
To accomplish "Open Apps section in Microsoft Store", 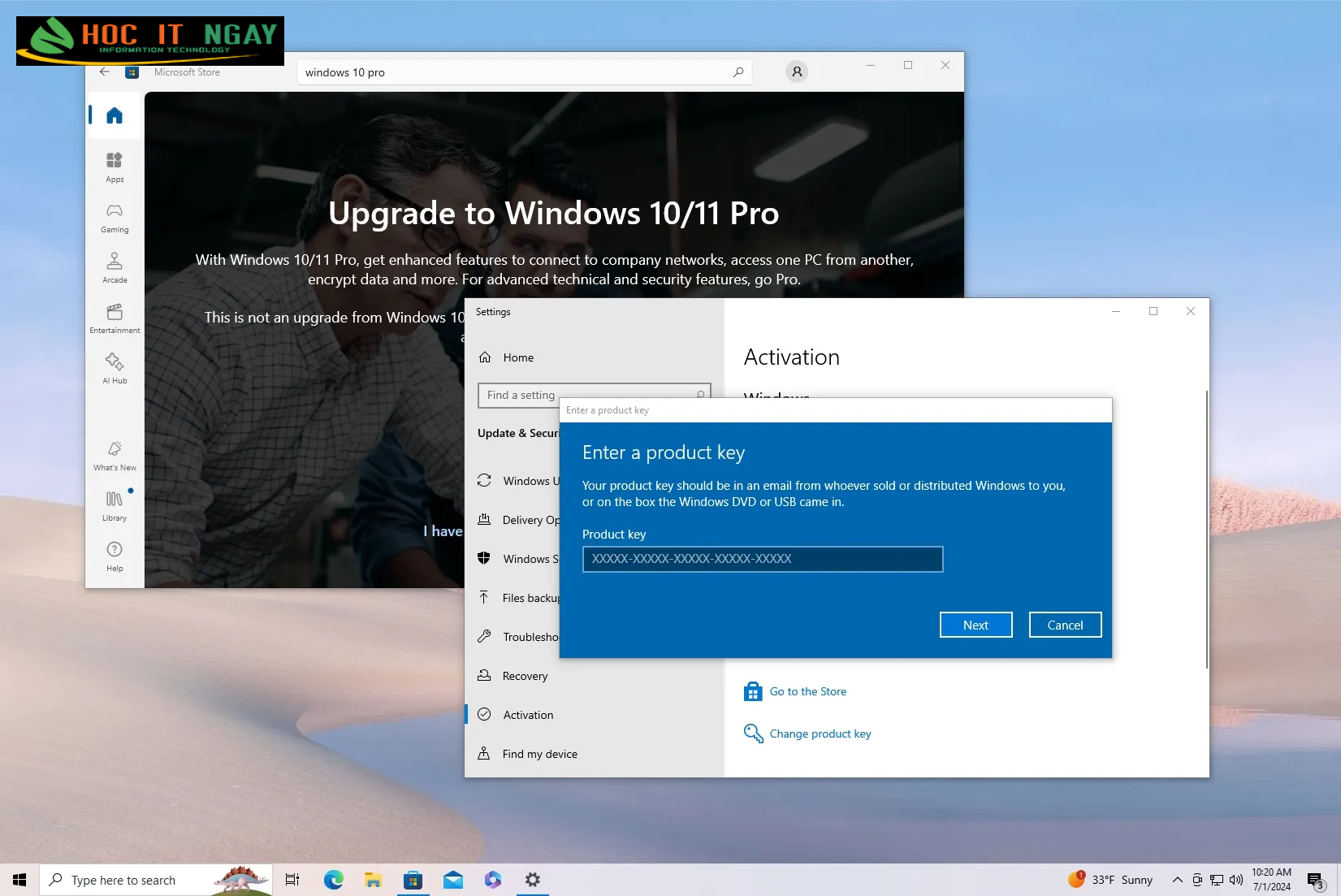I will click(x=115, y=167).
